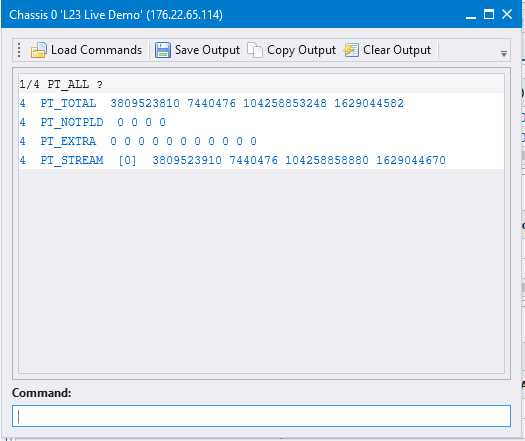The width and height of the screenshot is (525, 441).
Task: Click the Load Commands folder icon
Action: pyautogui.click(x=39, y=50)
